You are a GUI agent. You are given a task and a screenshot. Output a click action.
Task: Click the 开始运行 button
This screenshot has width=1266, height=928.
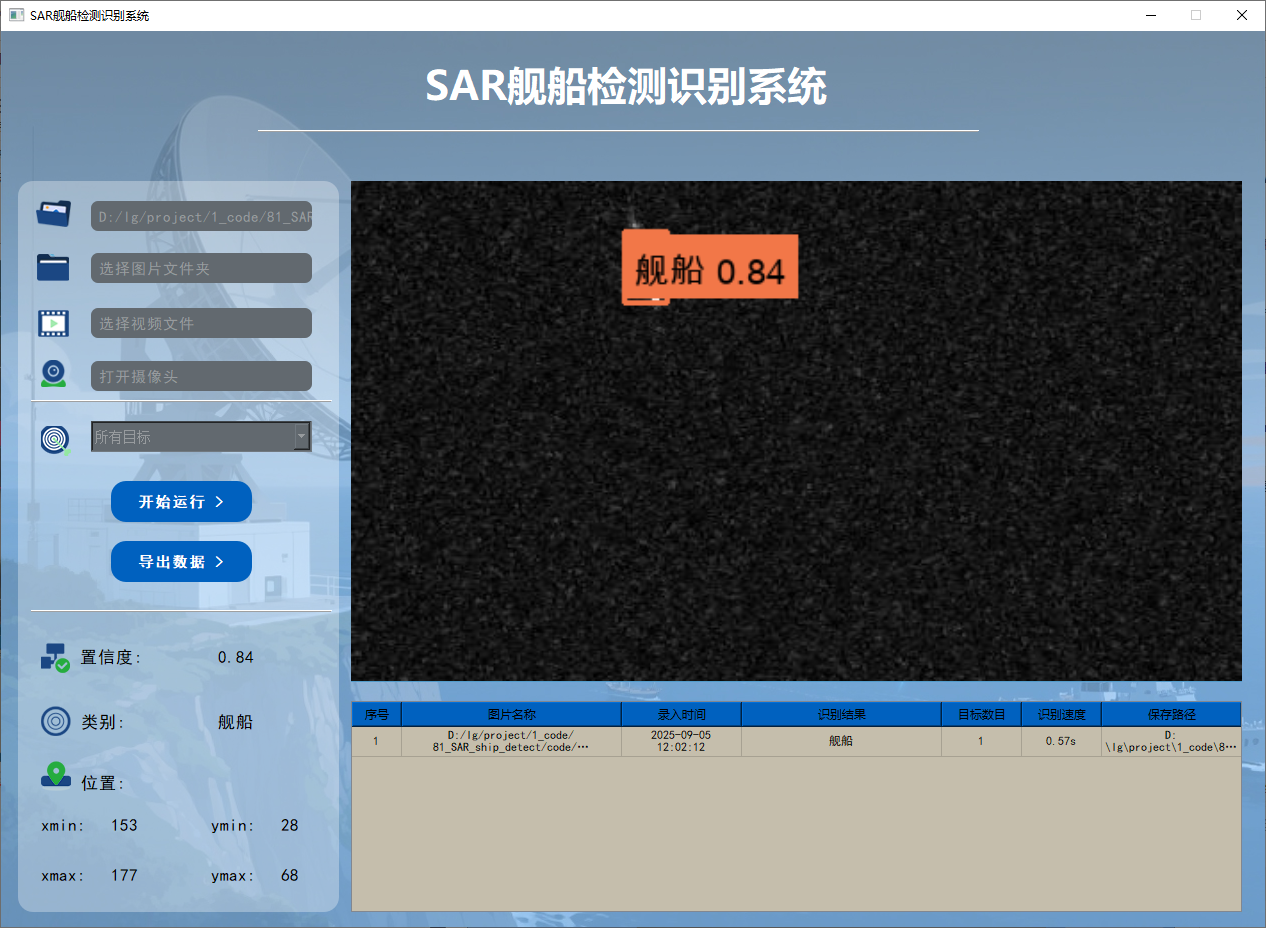coord(181,501)
